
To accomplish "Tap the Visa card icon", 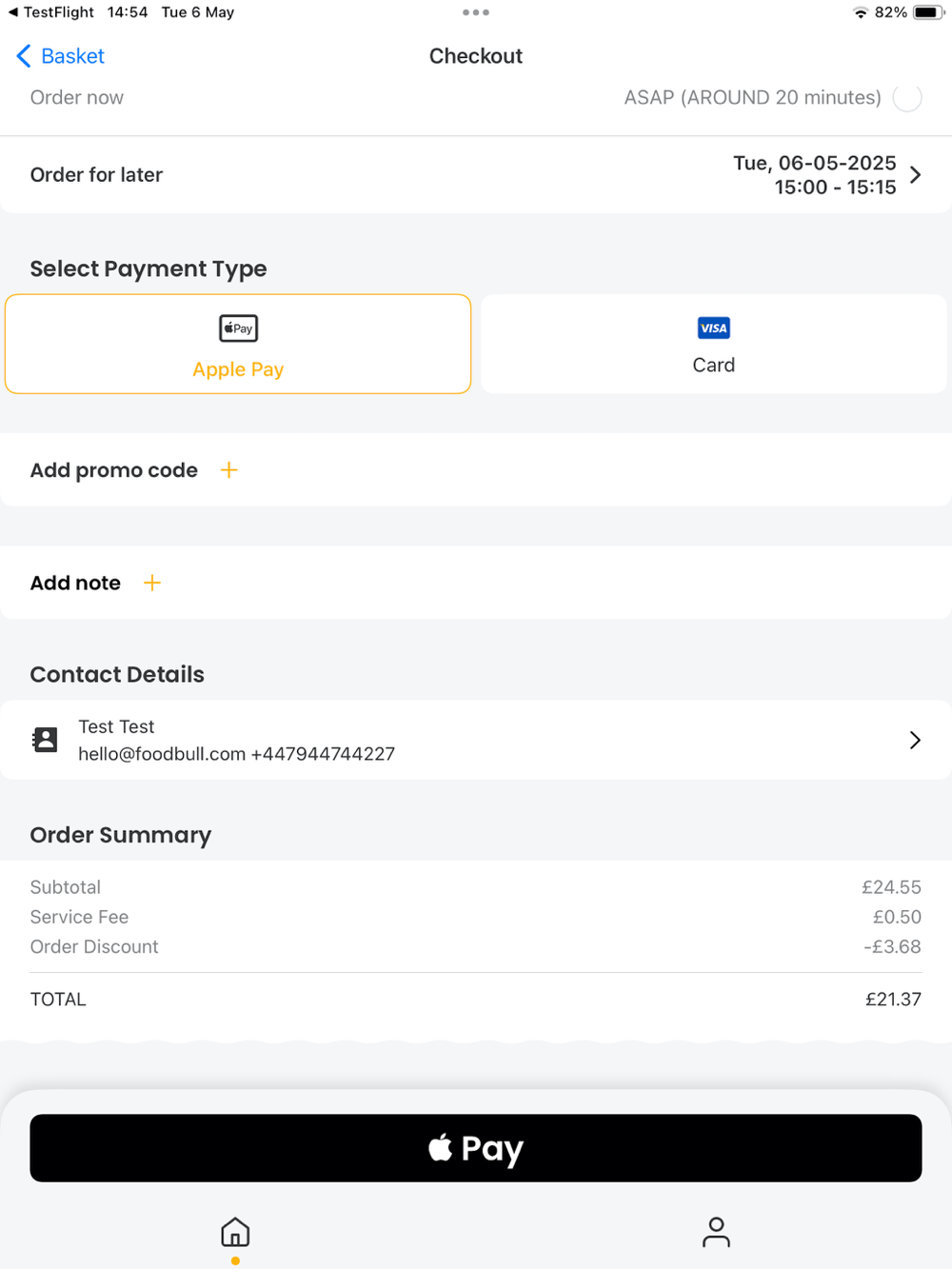I will (713, 328).
